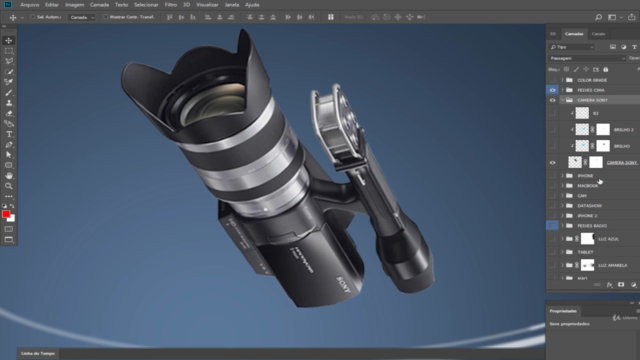
Task: Expand the COLOR GRADE group
Action: pos(562,80)
